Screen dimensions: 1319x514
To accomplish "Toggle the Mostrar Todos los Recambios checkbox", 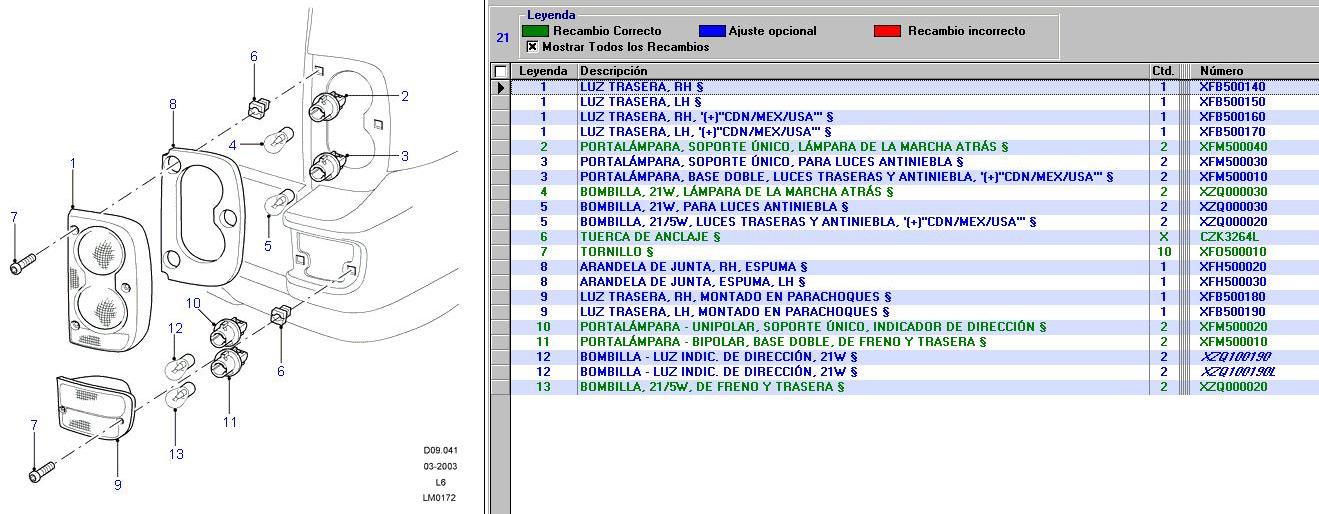I will [532, 47].
